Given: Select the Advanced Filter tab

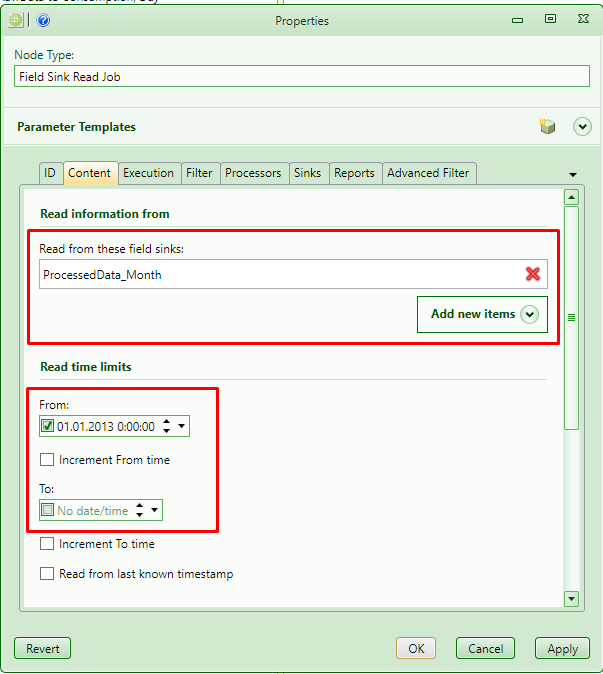Looking at the screenshot, I should click(428, 173).
